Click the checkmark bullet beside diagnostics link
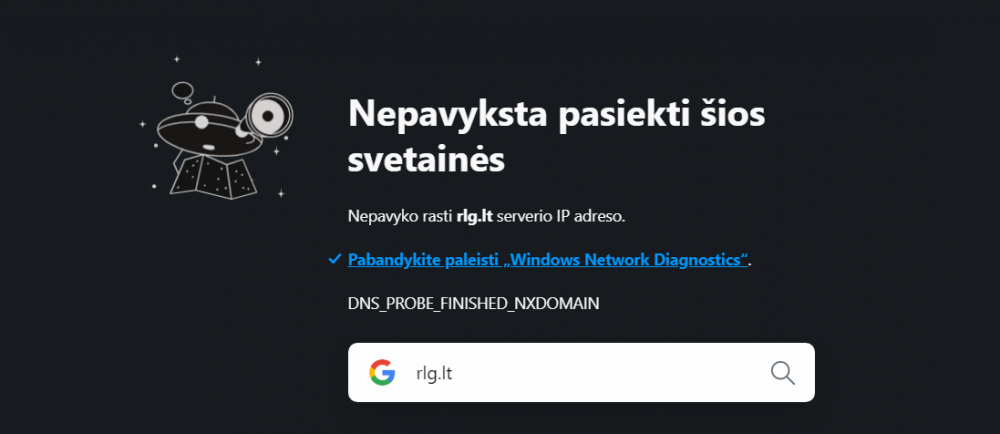The width and height of the screenshot is (1000, 434). click(334, 260)
